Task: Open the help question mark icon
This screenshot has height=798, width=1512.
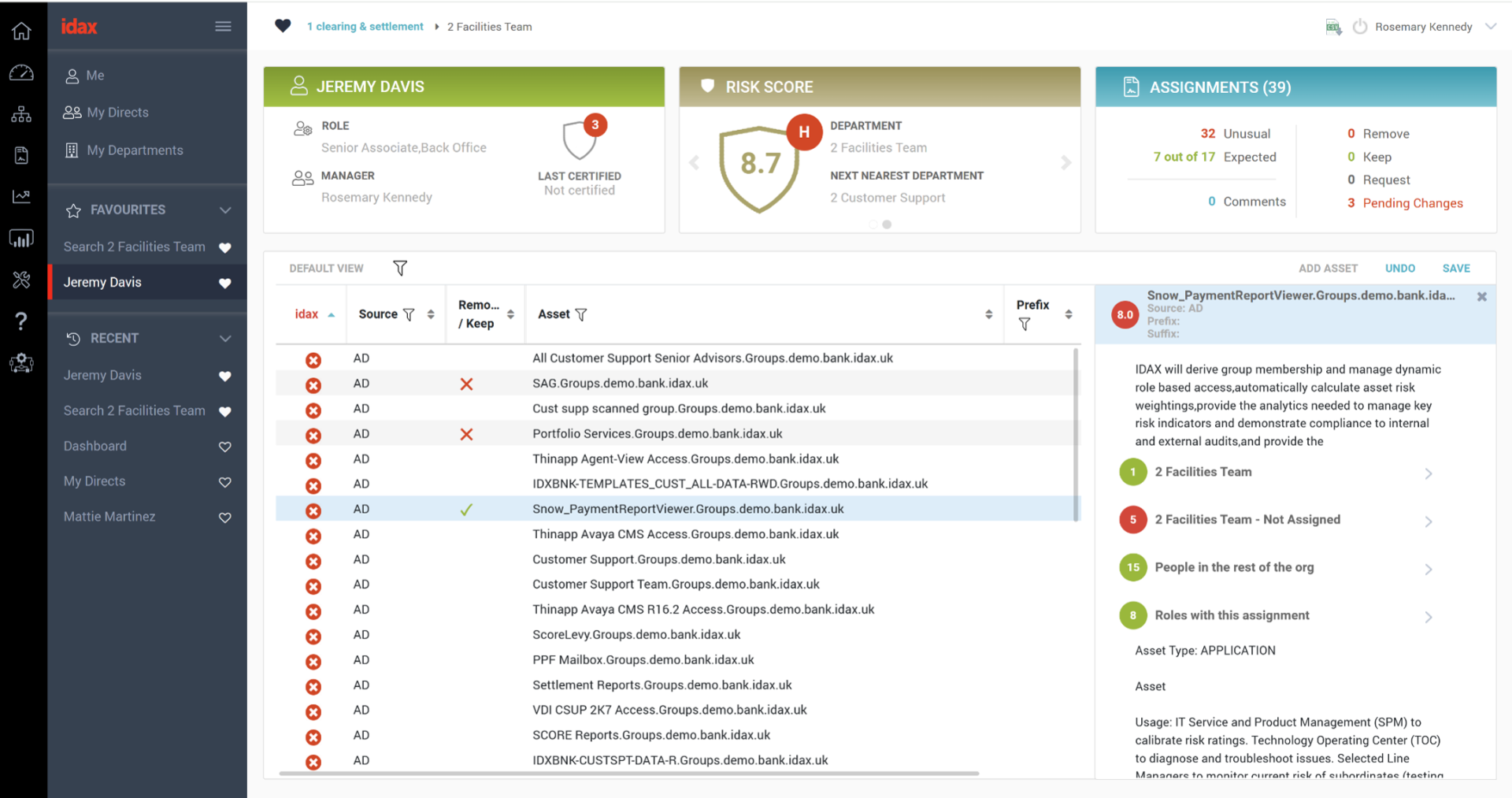Action: [x=21, y=321]
